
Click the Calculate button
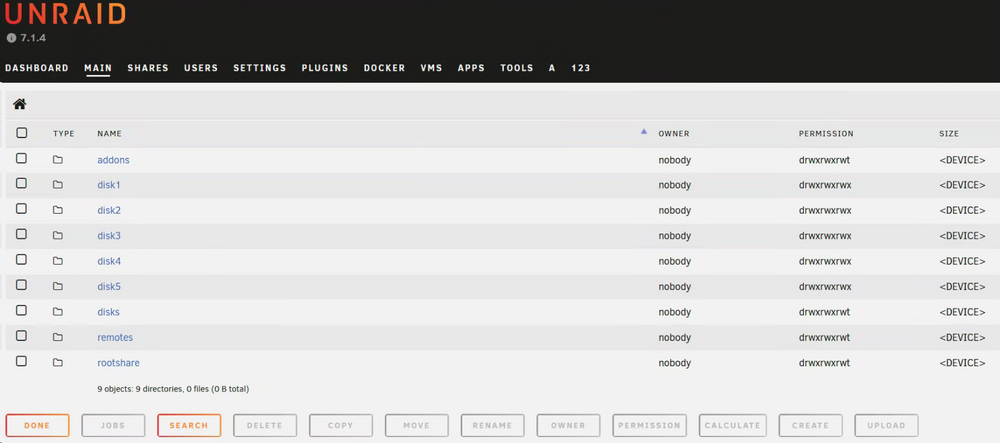[x=733, y=425]
